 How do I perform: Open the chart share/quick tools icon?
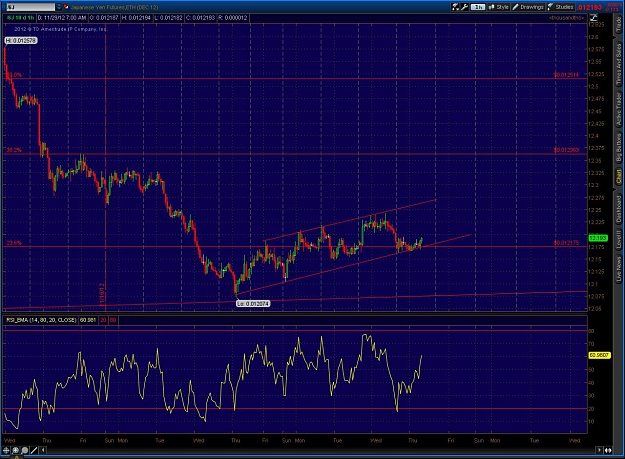pyautogui.click(x=455, y=7)
